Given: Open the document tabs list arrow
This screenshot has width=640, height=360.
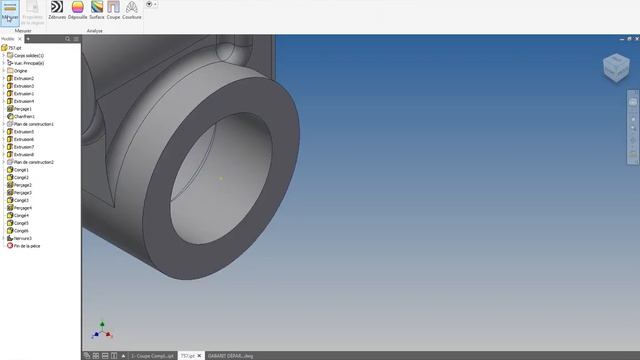Looking at the screenshot, I should click(x=123, y=356).
